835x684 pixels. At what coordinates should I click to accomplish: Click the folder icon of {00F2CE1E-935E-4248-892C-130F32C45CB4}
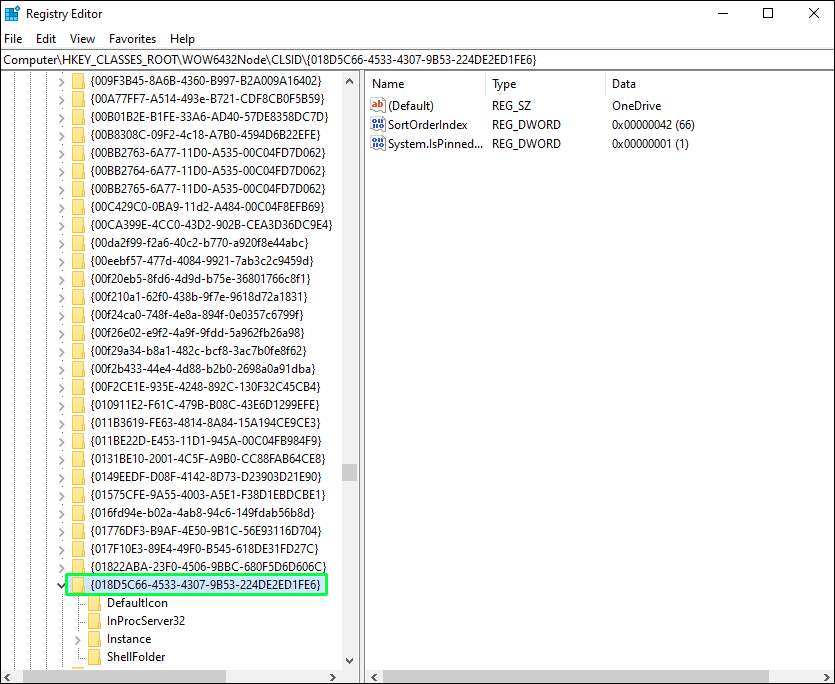pos(78,387)
